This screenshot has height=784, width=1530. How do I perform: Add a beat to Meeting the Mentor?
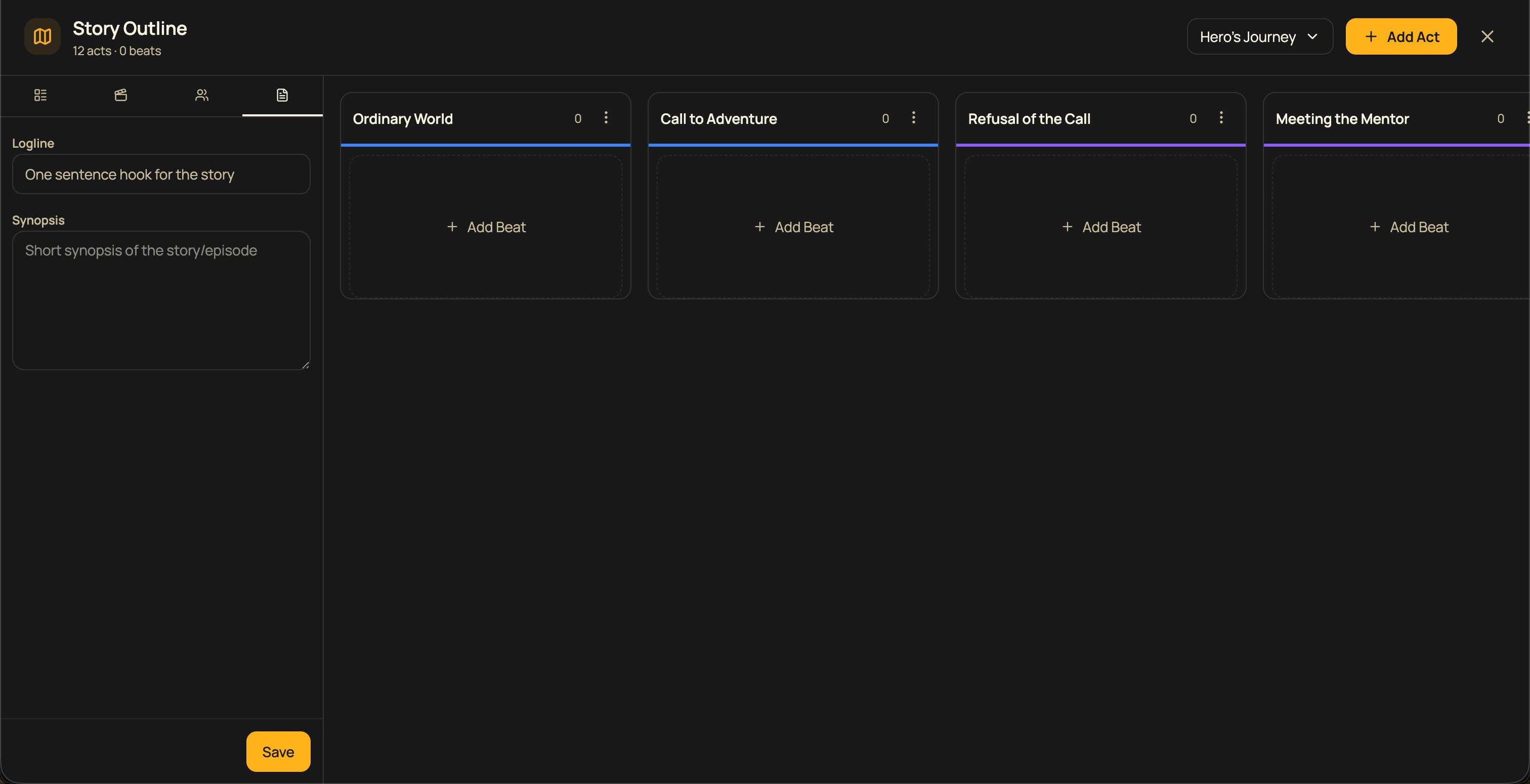[1409, 227]
